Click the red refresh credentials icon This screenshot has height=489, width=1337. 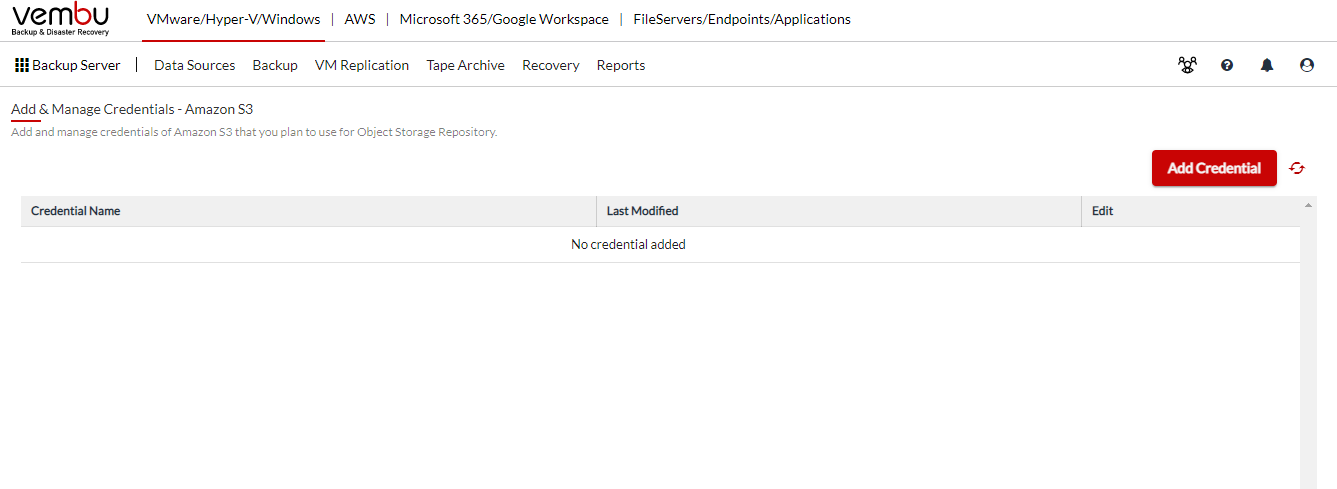(1297, 168)
